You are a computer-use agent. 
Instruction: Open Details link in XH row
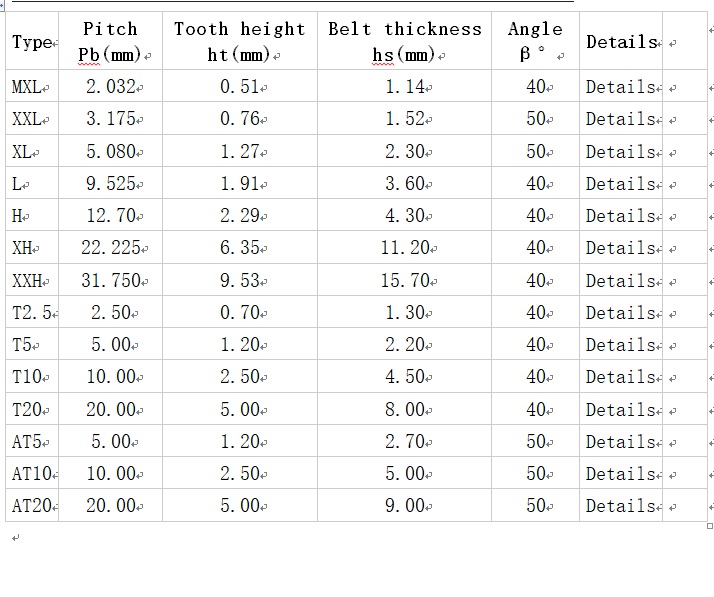coord(619,248)
